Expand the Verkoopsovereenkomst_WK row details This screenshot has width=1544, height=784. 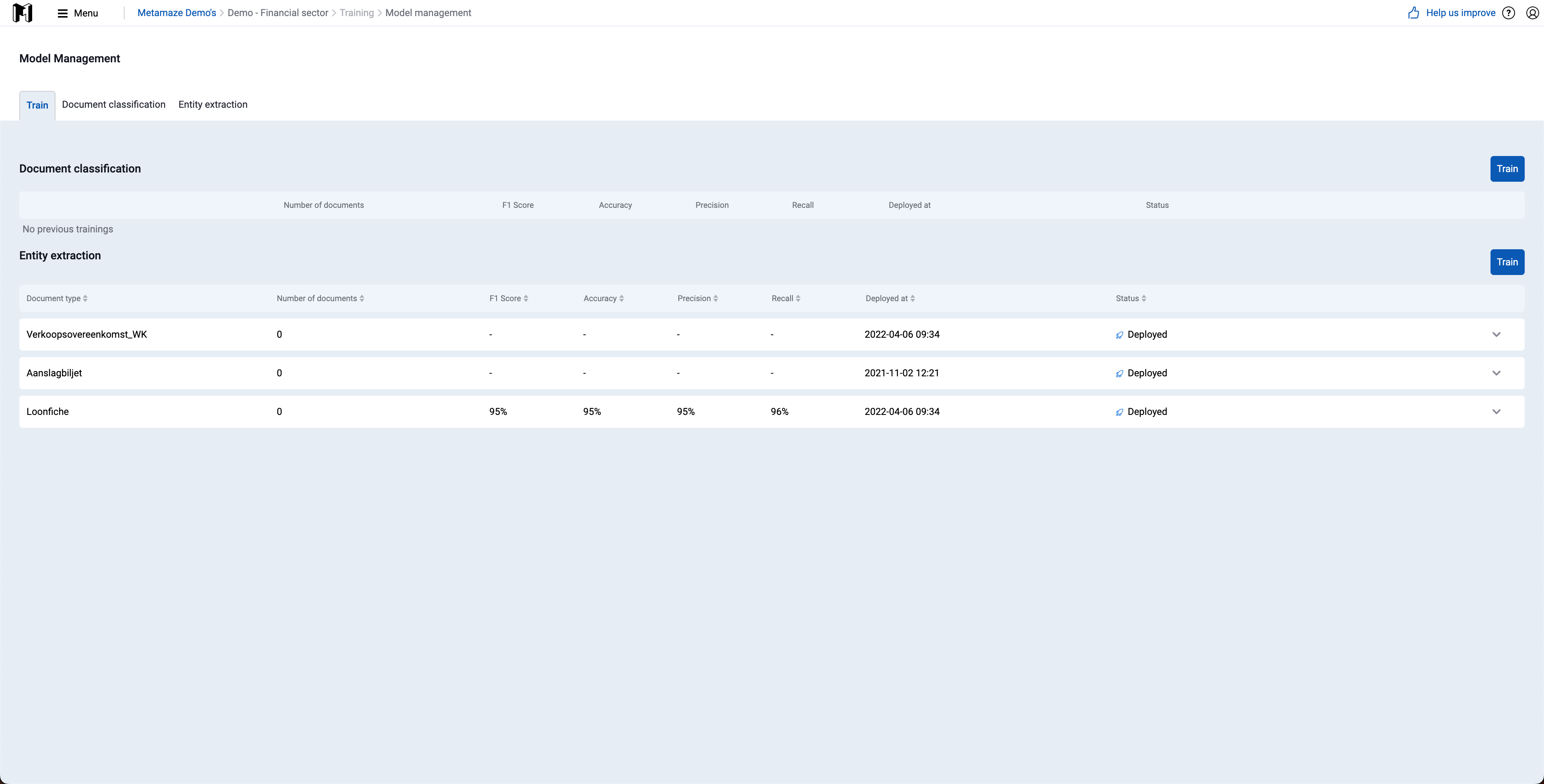(x=1496, y=335)
